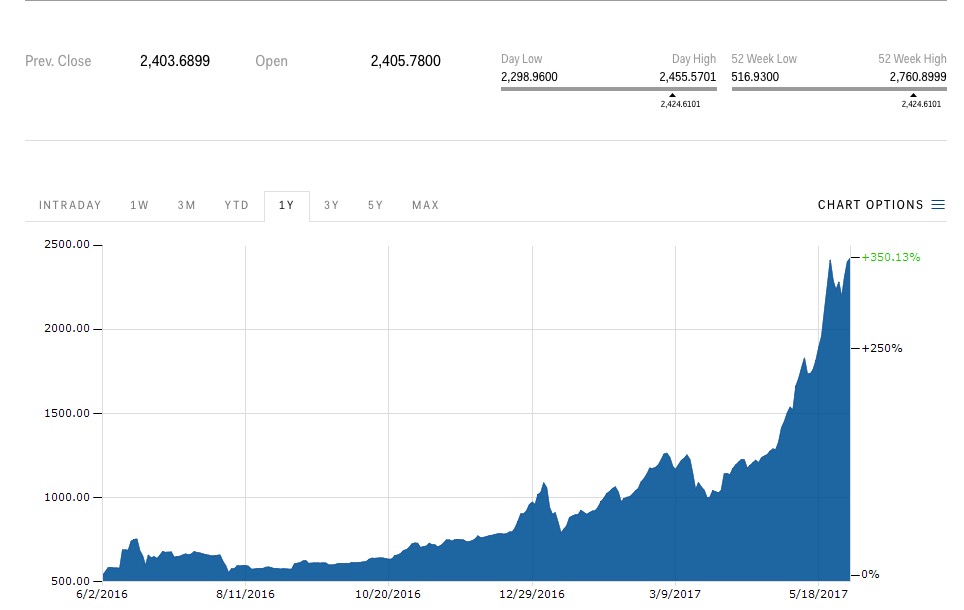Click the 12/29/2016 date on x-axis
The image size is (964, 610).
532,593
